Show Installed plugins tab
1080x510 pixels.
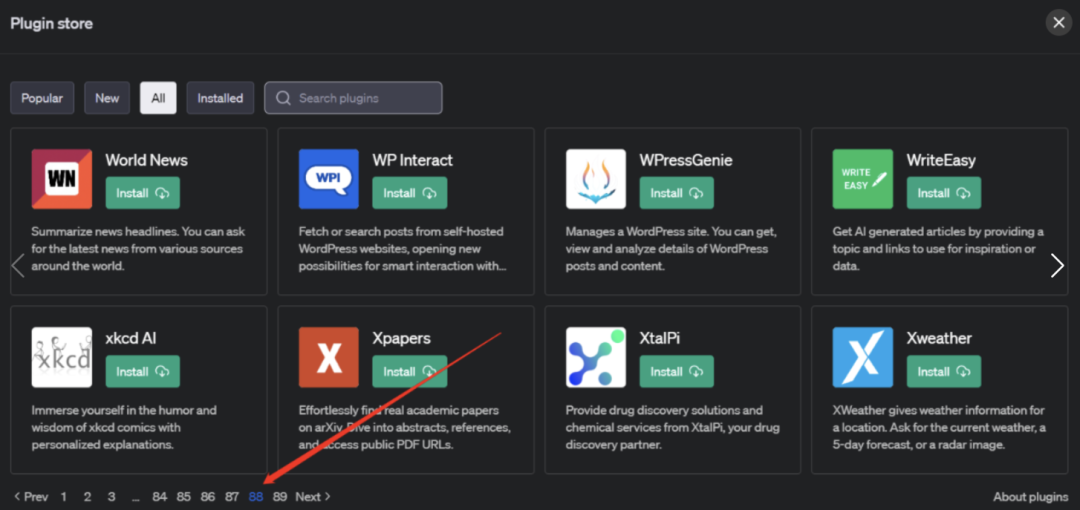click(x=220, y=98)
